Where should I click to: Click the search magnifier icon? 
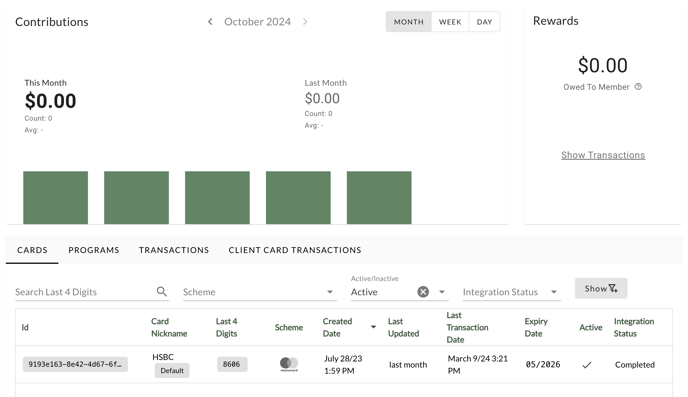coord(161,291)
